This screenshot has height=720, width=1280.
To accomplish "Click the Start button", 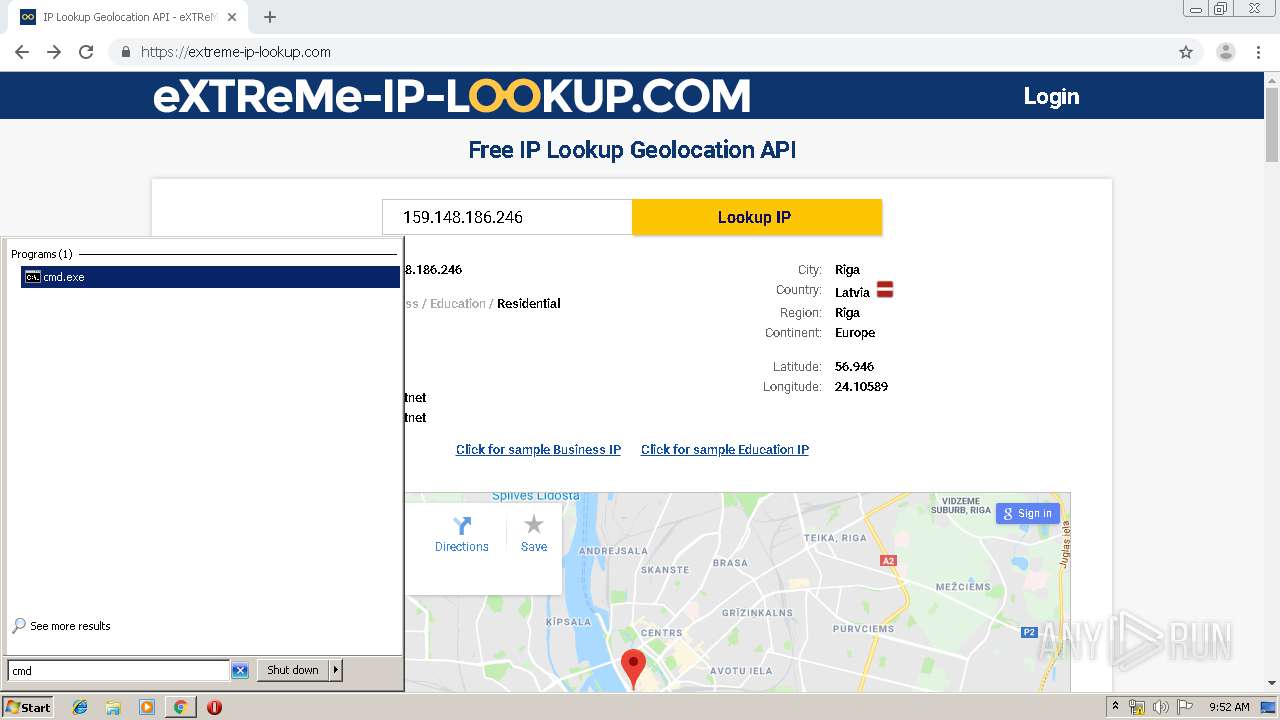I will [x=28, y=707].
